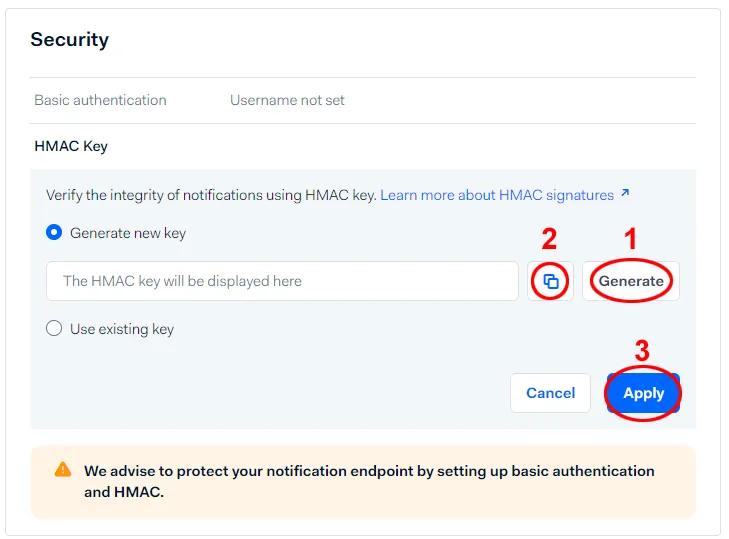This screenshot has height=539, width=729.
Task: Apply the HMAC key settings
Action: 643,393
